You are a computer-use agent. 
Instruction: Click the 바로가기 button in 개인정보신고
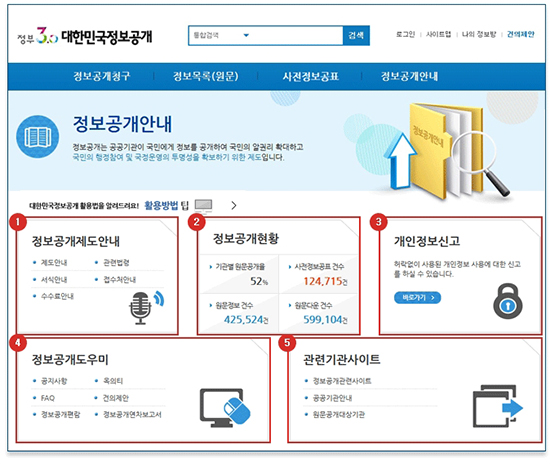417,297
